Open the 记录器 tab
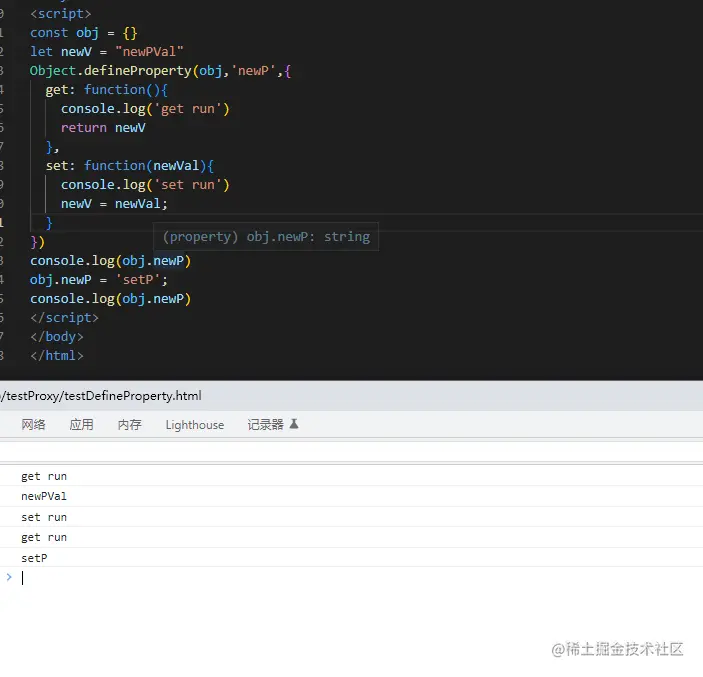Screen dimensions: 703x677 coord(265,424)
